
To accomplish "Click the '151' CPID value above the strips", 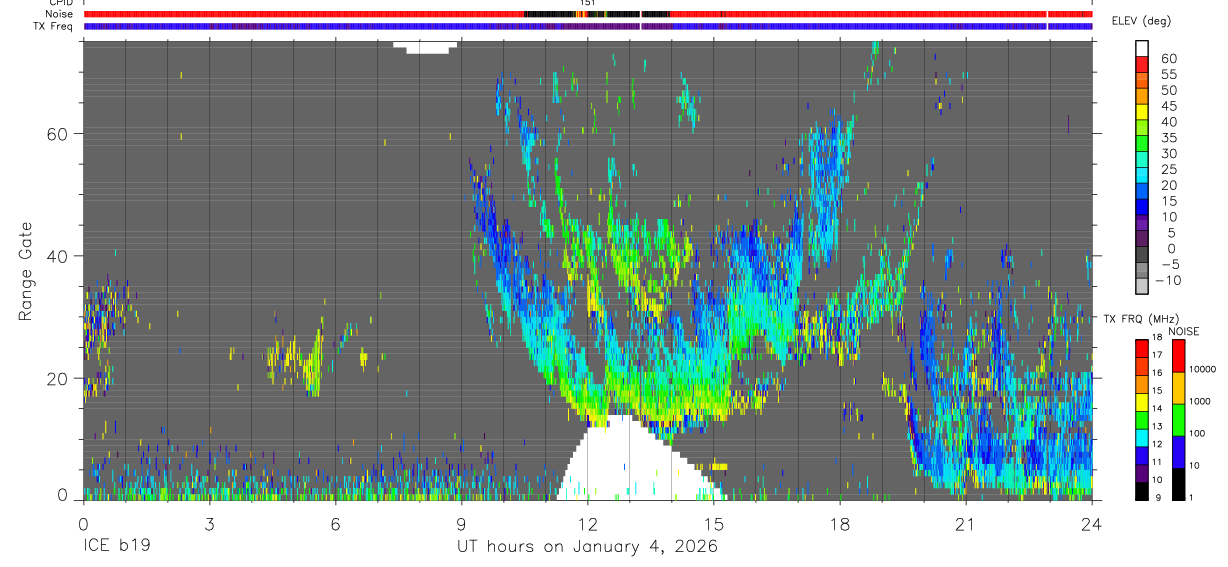I will click(x=588, y=3).
